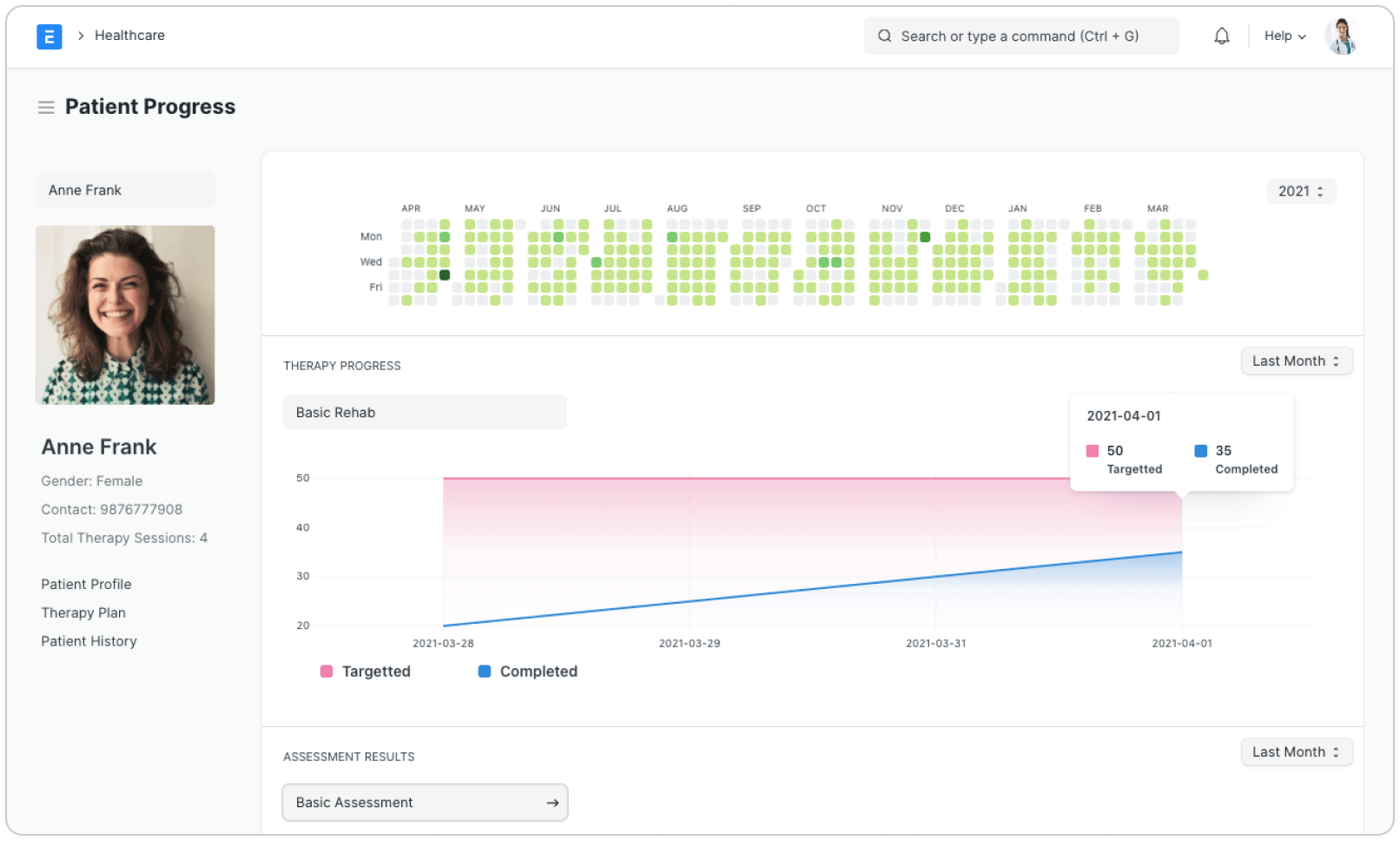Toggle the Completed legend series
1400x841 pixels.
pyautogui.click(x=528, y=672)
